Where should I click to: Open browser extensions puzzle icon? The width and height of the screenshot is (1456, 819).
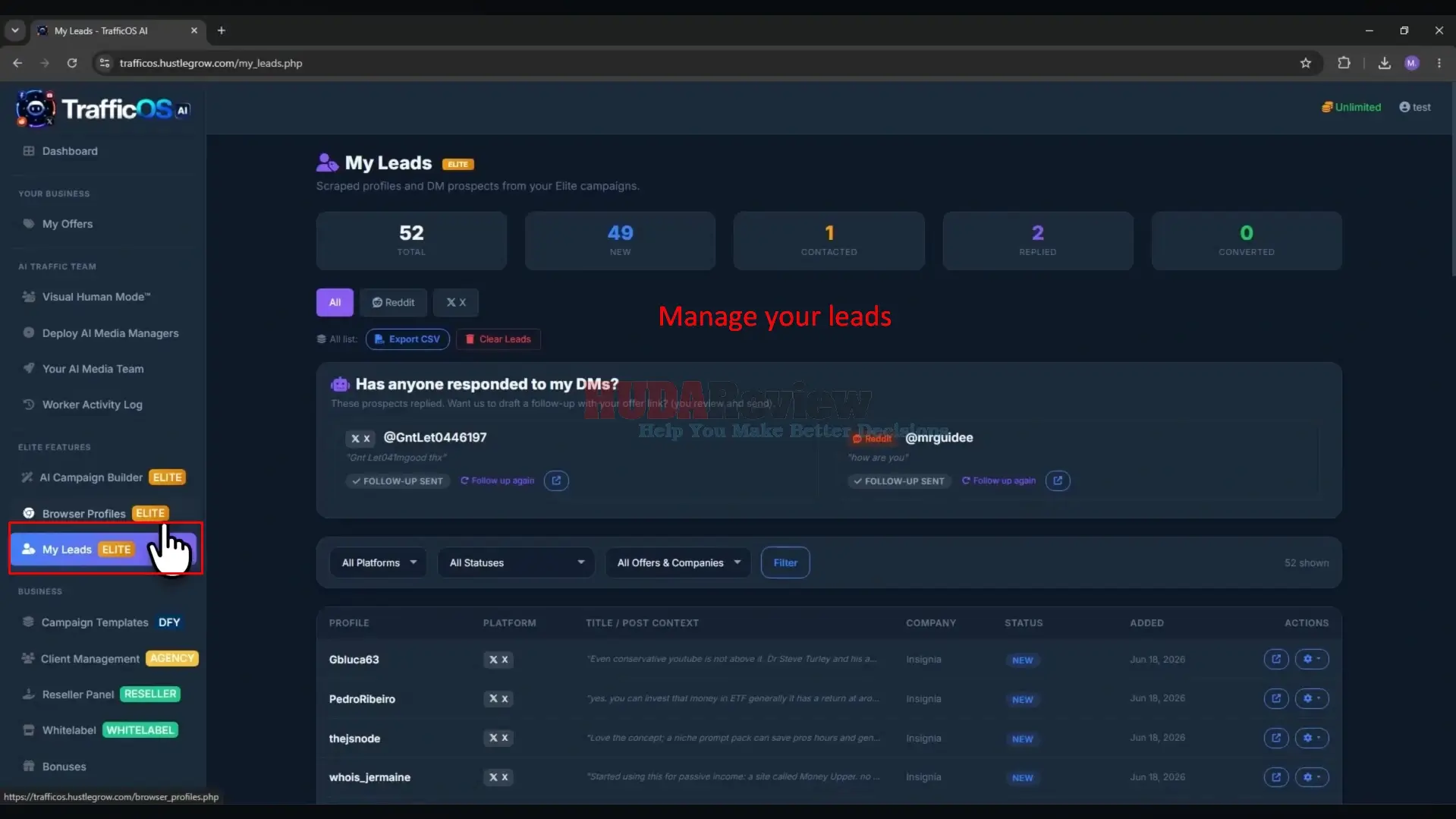(x=1344, y=63)
